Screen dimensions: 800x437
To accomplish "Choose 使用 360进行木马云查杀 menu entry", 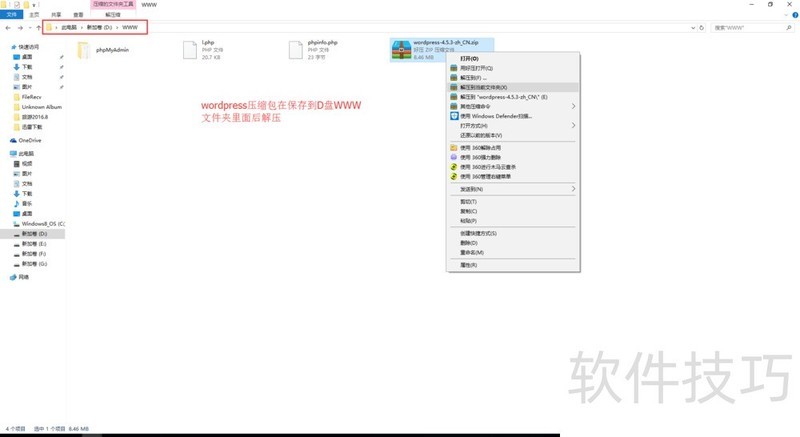I will coord(513,167).
